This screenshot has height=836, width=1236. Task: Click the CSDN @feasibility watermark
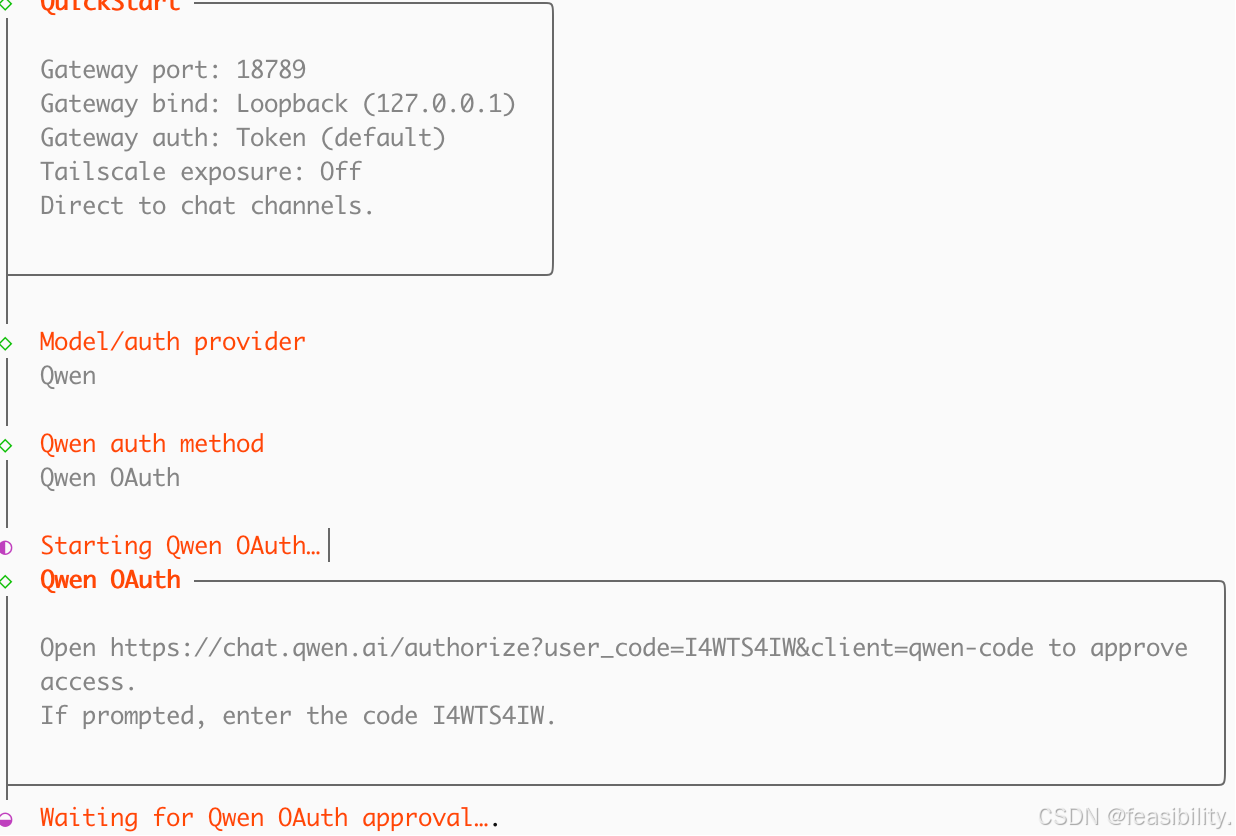point(1134,817)
